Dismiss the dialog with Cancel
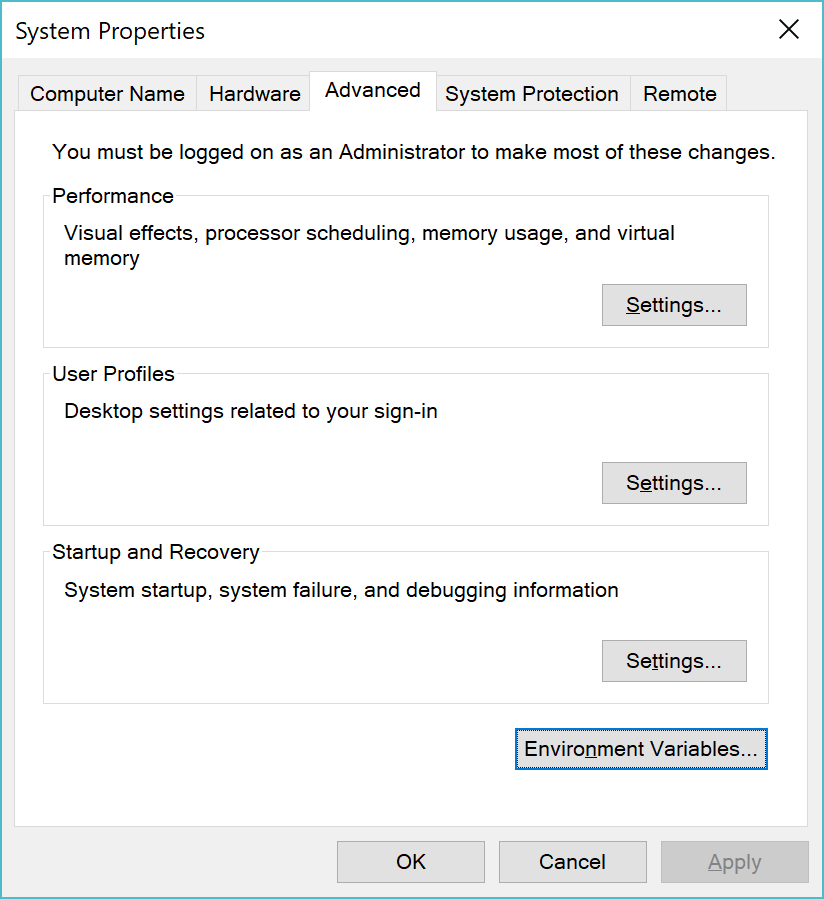824x899 pixels. coord(572,861)
